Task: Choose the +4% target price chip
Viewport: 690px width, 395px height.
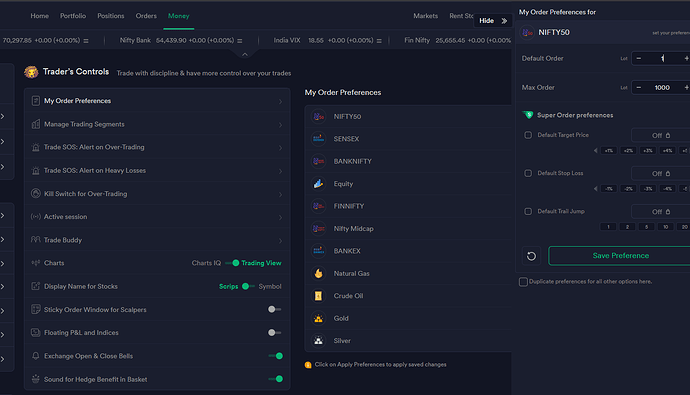Action: 668,150
